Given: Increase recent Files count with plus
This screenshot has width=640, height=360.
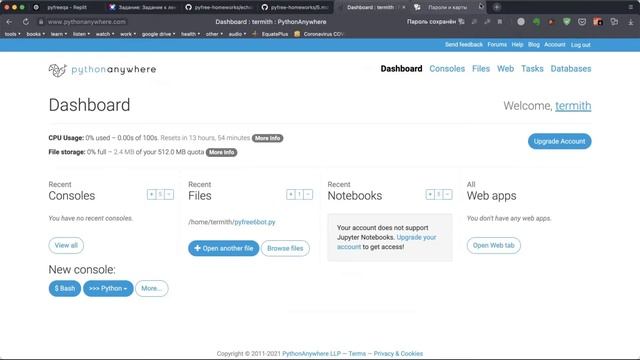Looking at the screenshot, I should click(291, 195).
